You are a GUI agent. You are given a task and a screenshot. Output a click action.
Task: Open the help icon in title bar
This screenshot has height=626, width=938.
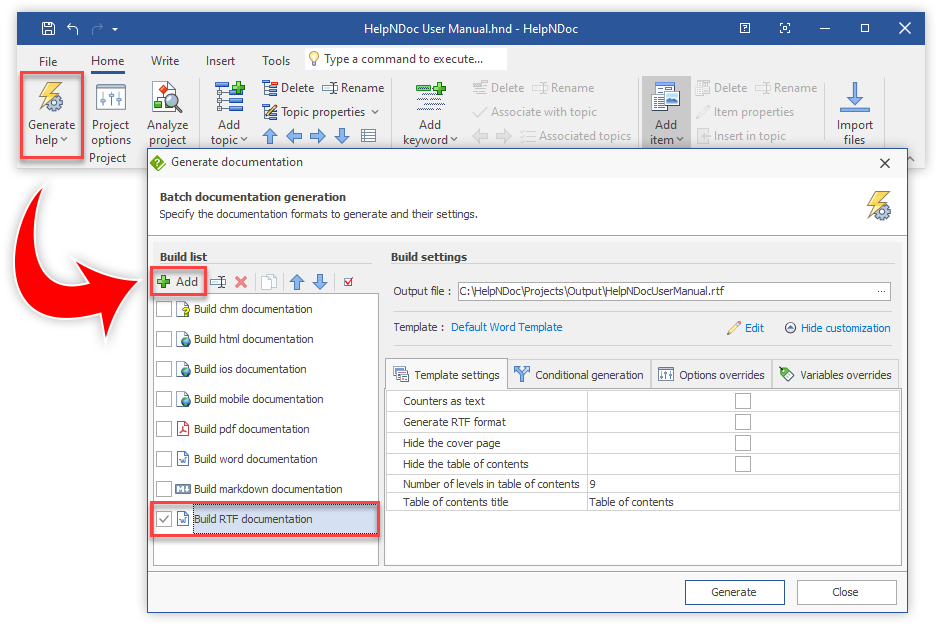(x=745, y=28)
